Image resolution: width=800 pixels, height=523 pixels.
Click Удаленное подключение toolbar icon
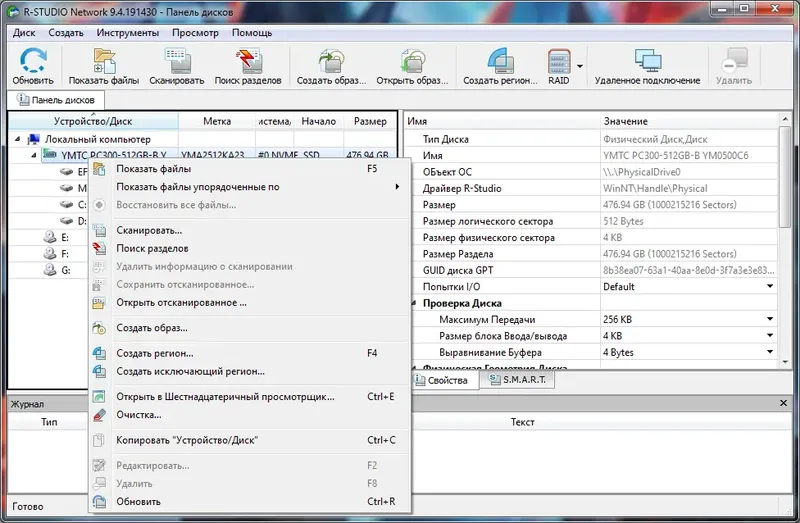tap(647, 66)
